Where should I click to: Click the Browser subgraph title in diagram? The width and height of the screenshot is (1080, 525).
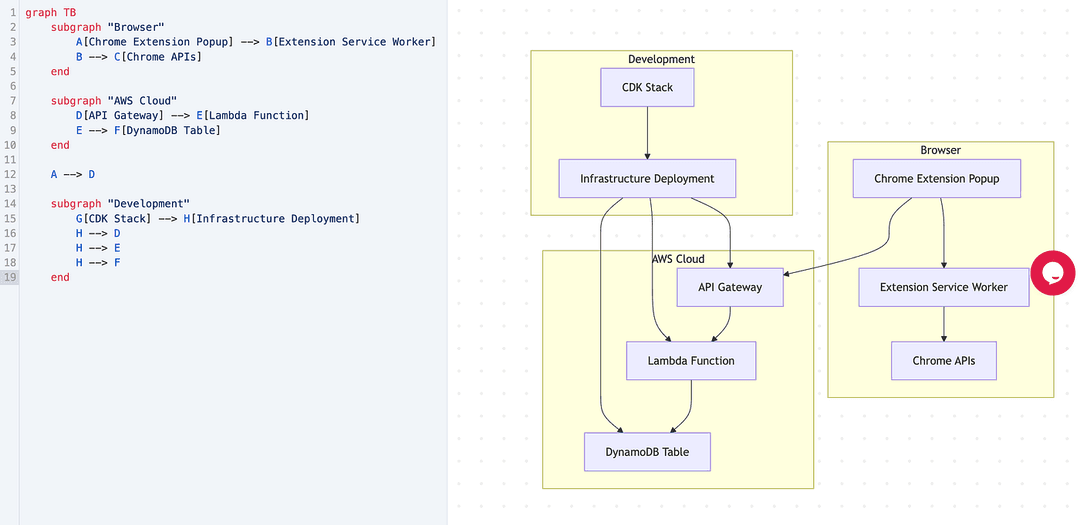coord(941,150)
